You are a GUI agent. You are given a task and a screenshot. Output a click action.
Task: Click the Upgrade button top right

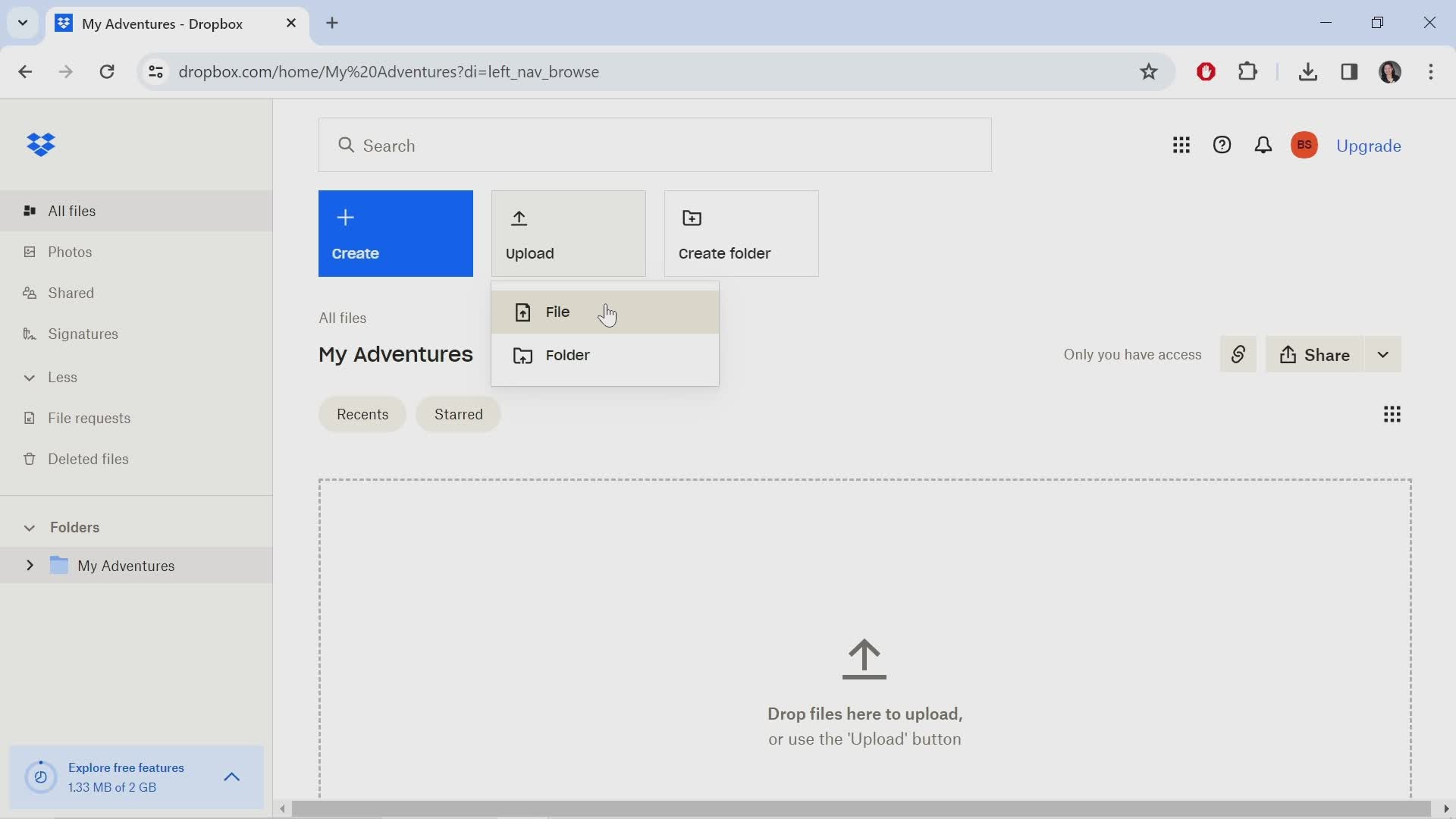coord(1368,145)
